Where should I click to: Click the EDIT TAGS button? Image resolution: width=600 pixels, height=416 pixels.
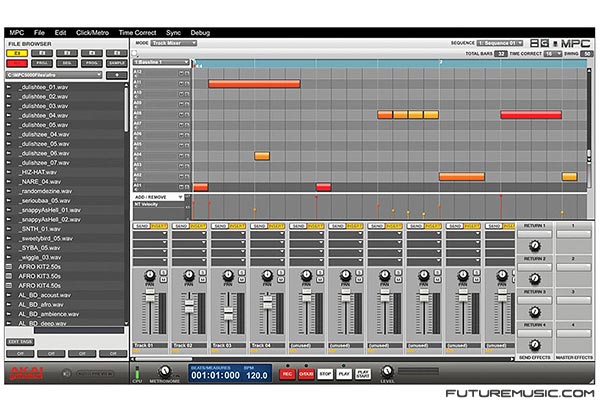coord(20,342)
